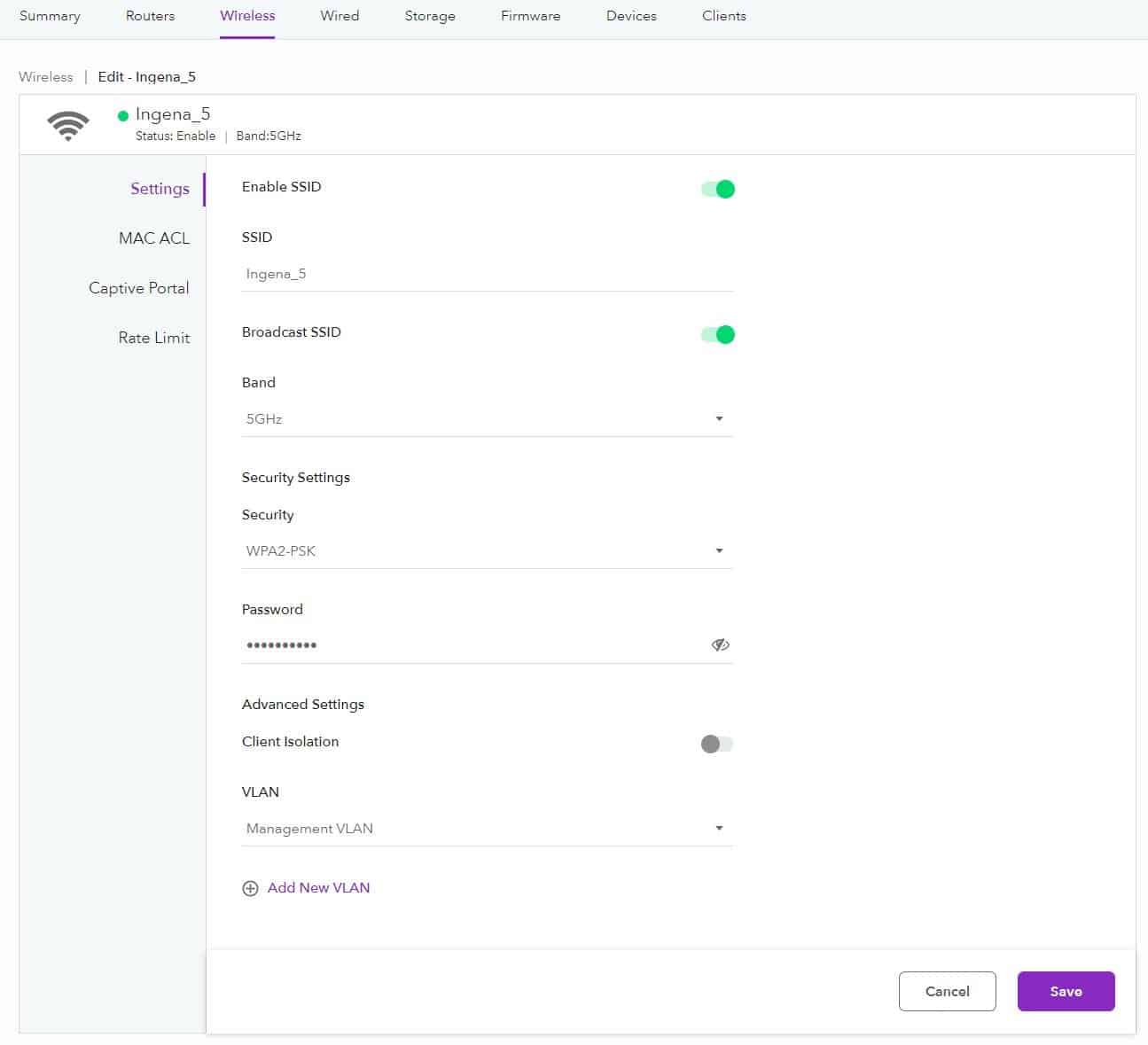Click the Ingena_5 network title
Screen dimensions: 1148x1045
click(x=173, y=114)
